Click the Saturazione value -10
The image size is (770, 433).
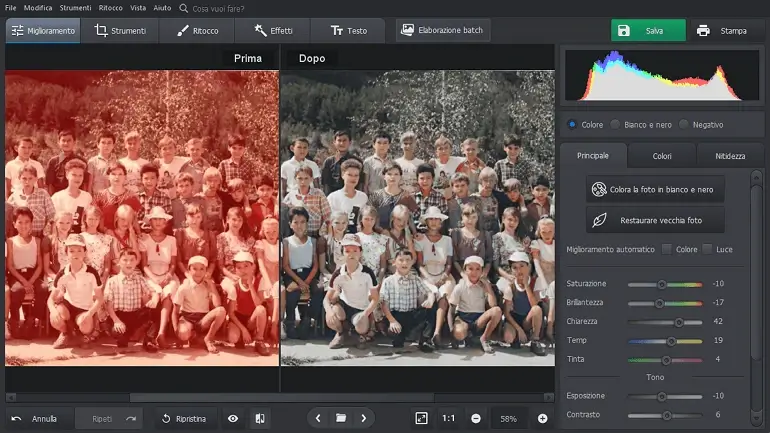click(718, 284)
